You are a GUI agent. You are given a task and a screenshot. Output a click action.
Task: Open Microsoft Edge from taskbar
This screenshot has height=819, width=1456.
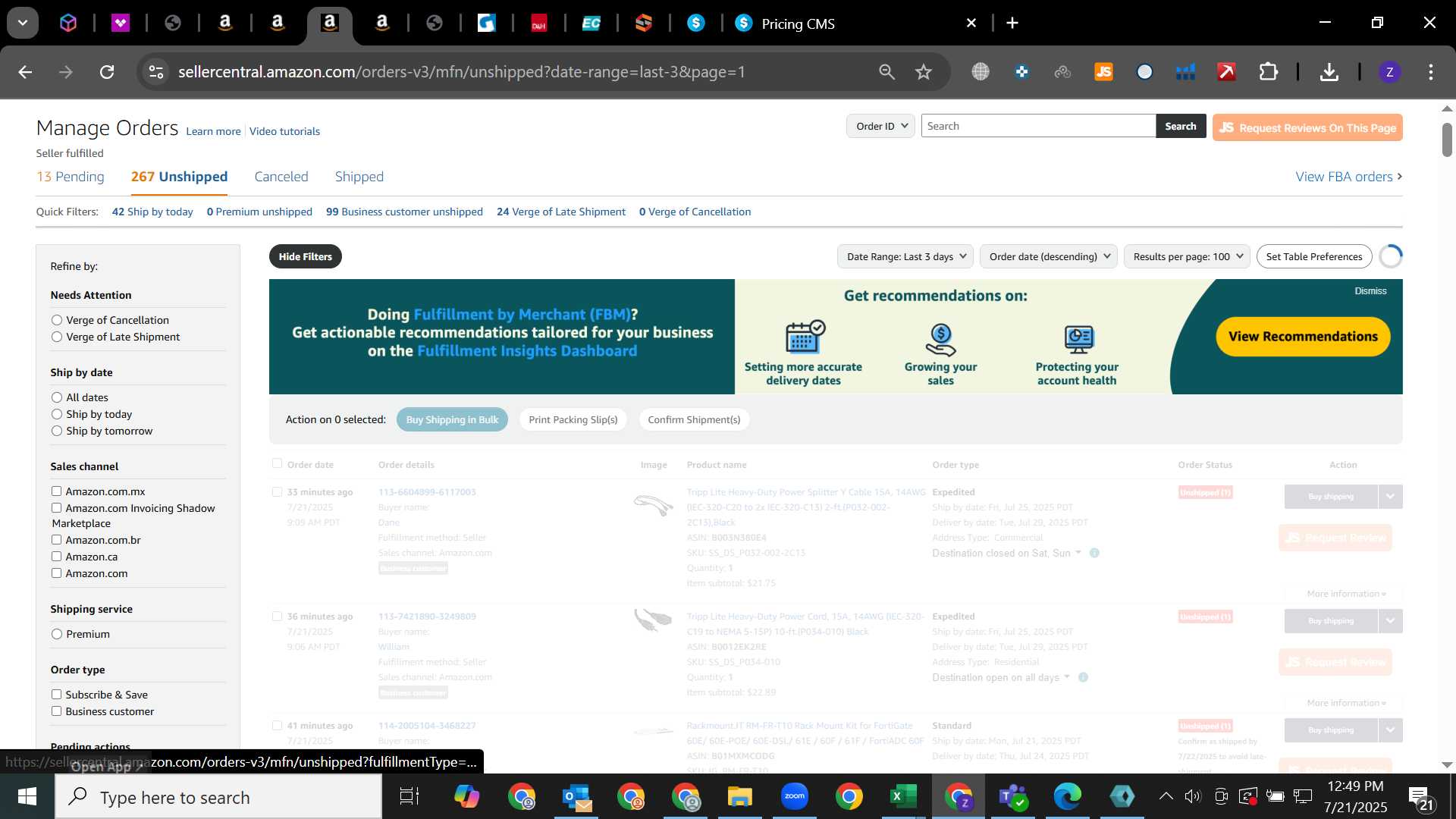coord(1067,796)
